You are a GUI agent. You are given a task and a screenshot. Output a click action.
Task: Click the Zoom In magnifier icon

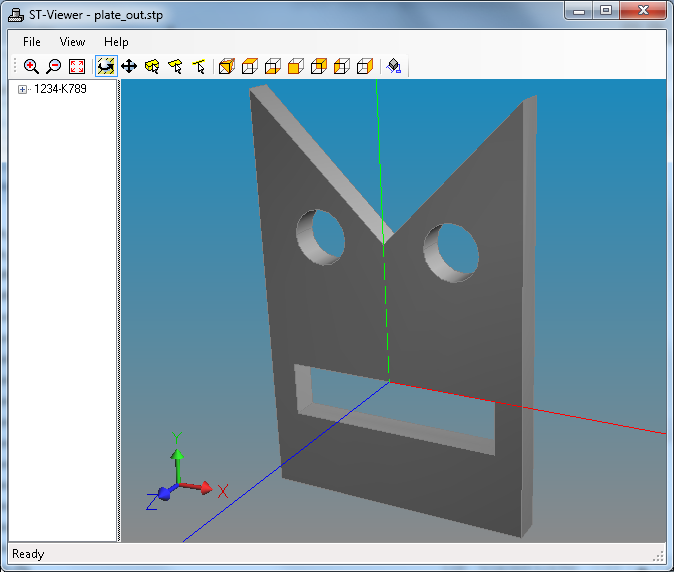tap(31, 66)
